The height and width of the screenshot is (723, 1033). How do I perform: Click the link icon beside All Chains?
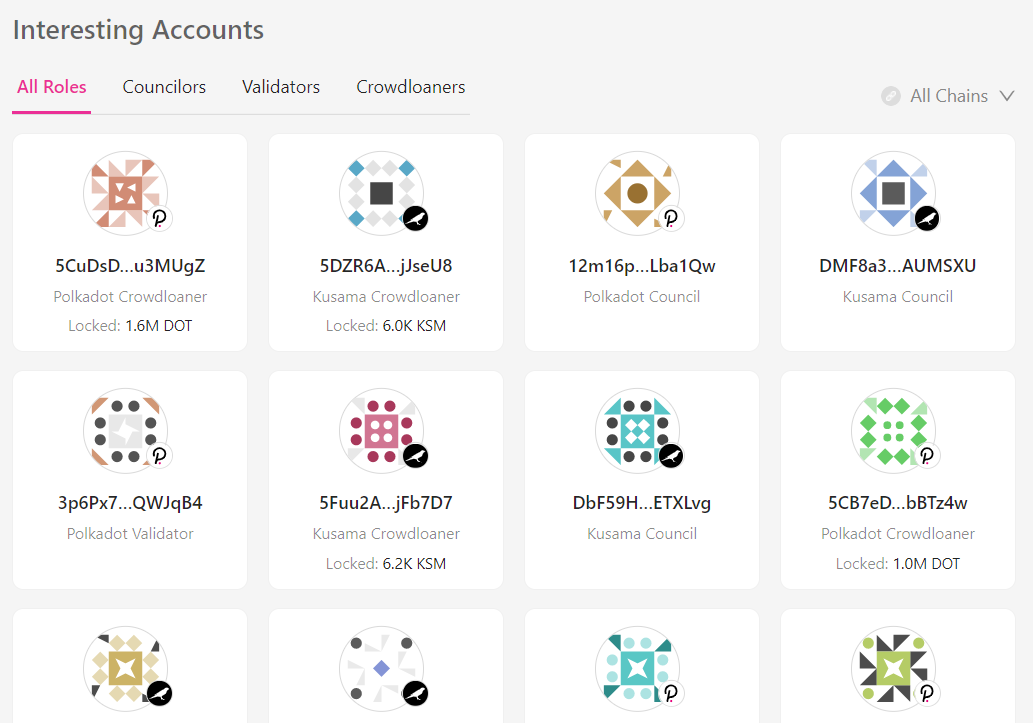tap(891, 96)
